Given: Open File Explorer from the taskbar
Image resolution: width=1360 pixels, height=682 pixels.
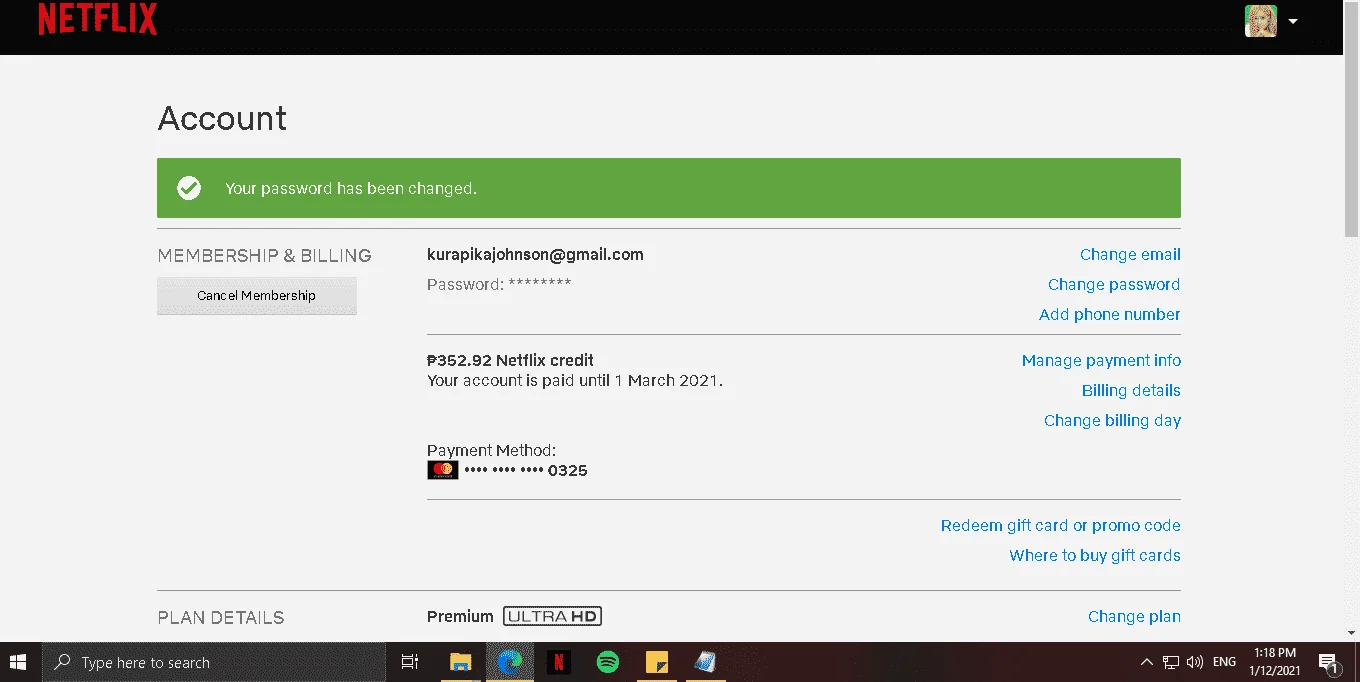Looking at the screenshot, I should click(x=460, y=662).
